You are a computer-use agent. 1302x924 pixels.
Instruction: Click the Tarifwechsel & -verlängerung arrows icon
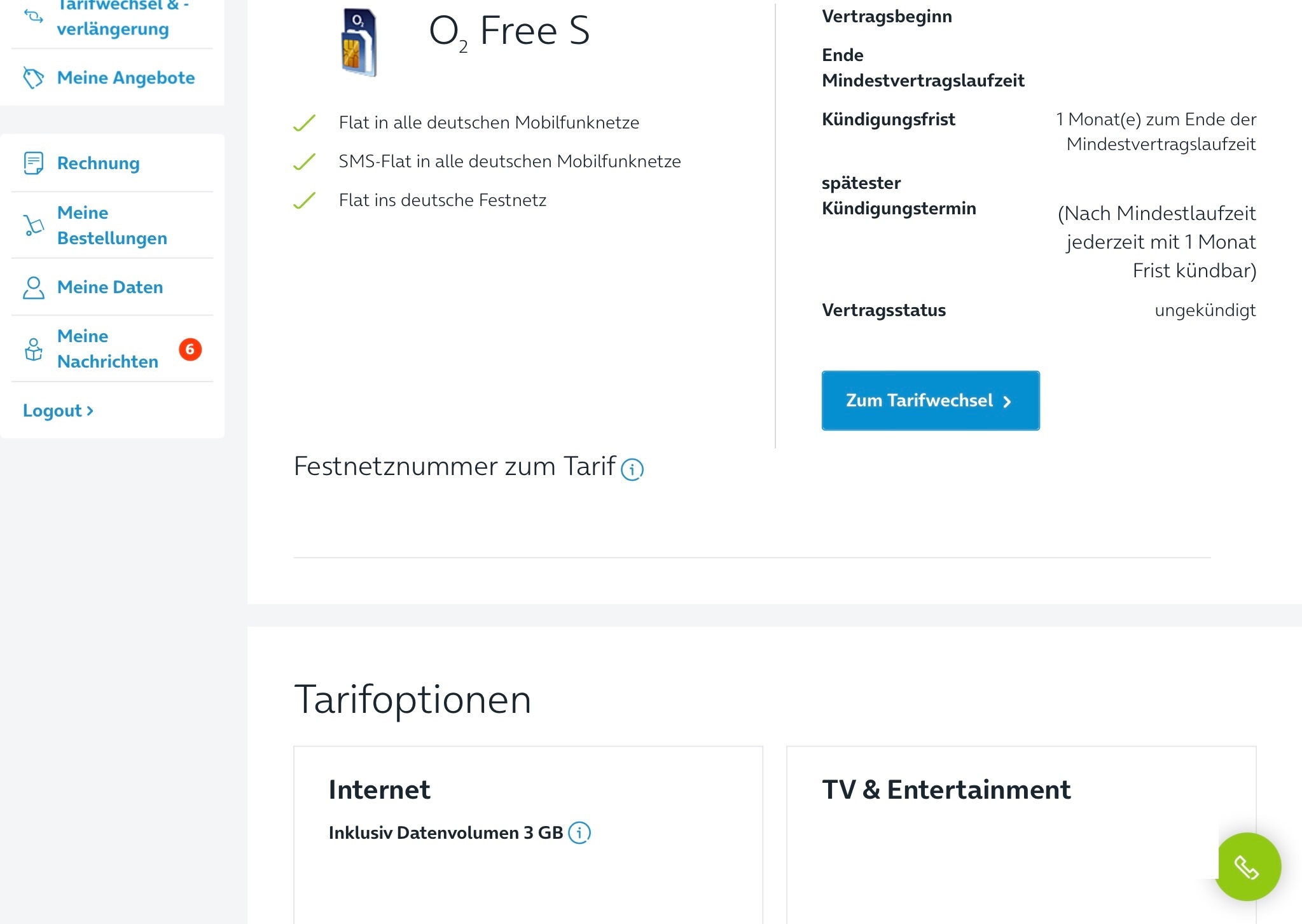pyautogui.click(x=34, y=16)
